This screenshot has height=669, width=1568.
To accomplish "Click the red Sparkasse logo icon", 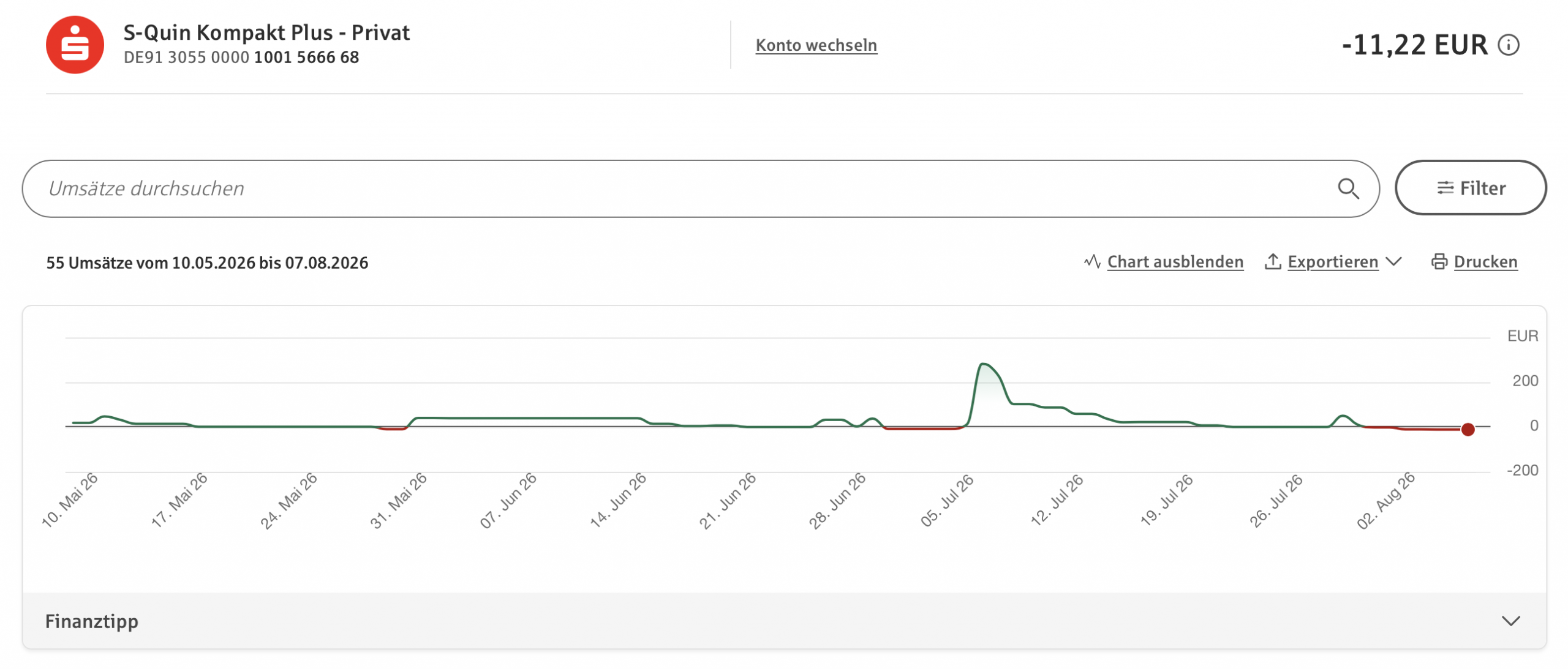I will pos(75,45).
